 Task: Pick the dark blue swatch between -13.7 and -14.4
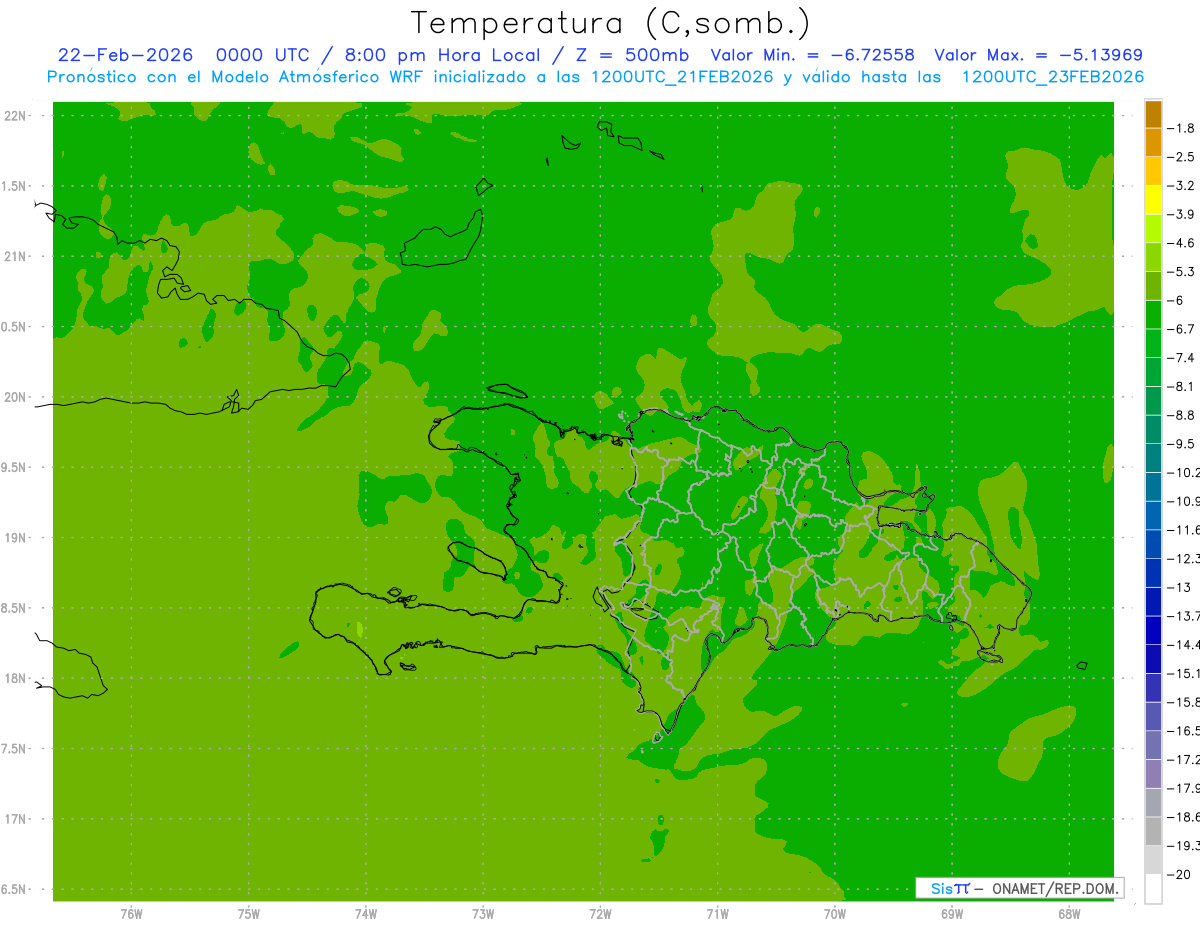[x=1153, y=630]
